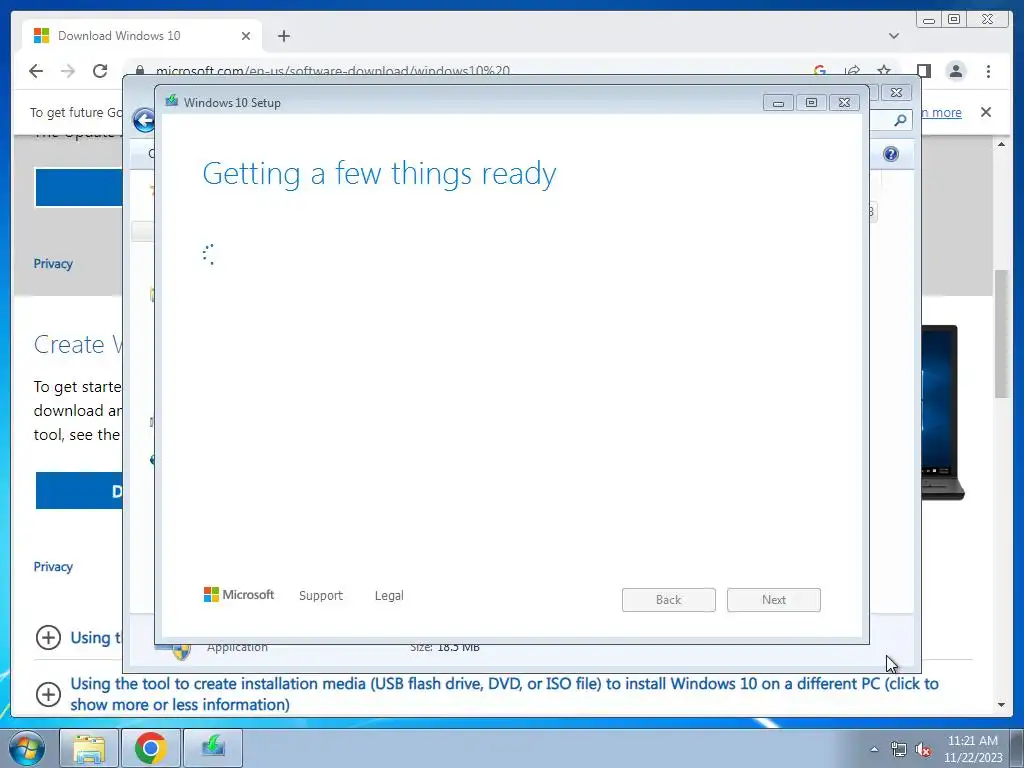Click Explorer window back arrow
This screenshot has width=1024, height=768.
coord(144,120)
